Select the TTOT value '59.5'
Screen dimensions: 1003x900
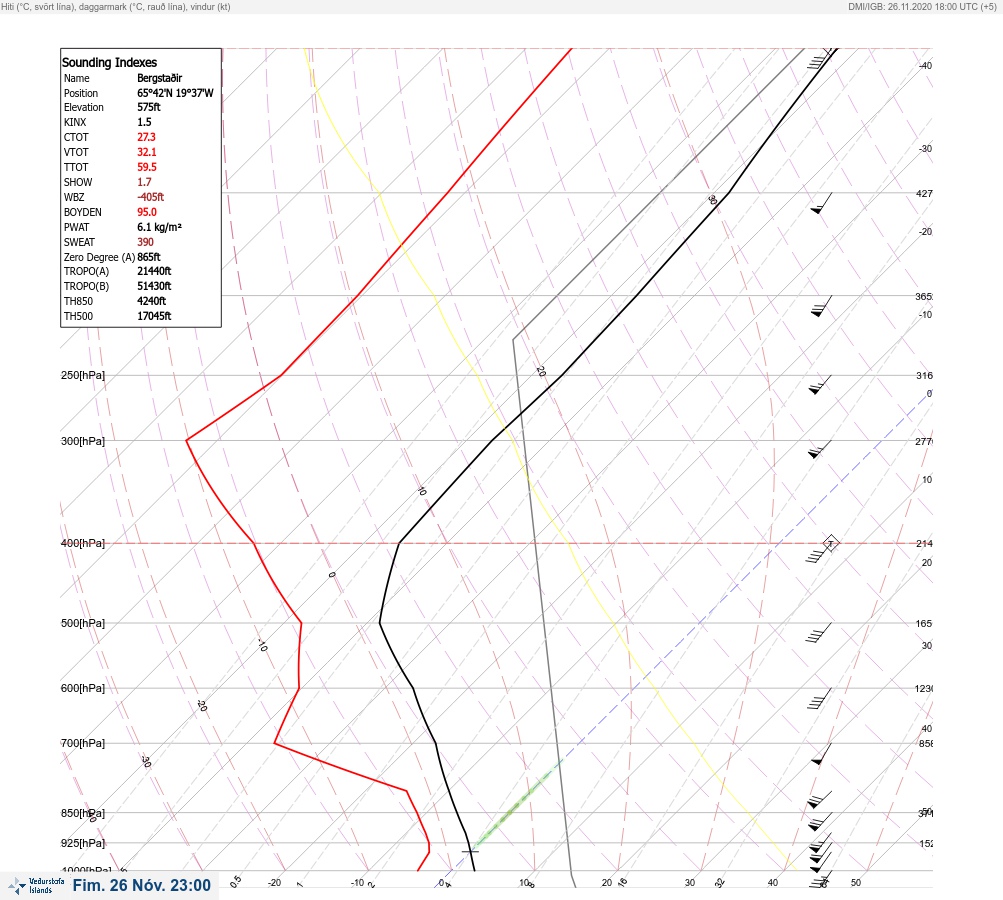pos(146,167)
